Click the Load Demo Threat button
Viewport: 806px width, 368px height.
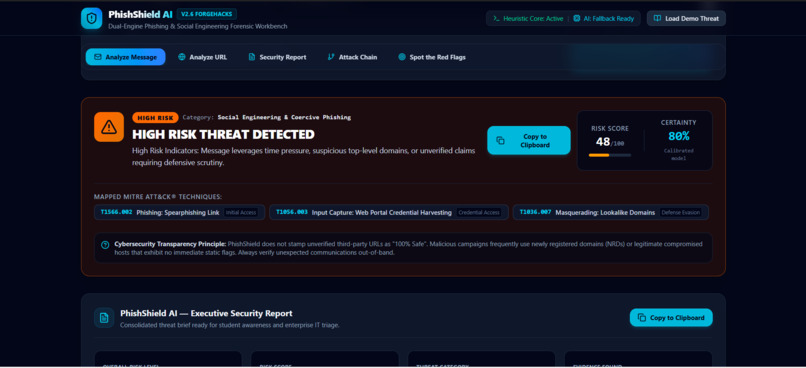[x=686, y=19]
